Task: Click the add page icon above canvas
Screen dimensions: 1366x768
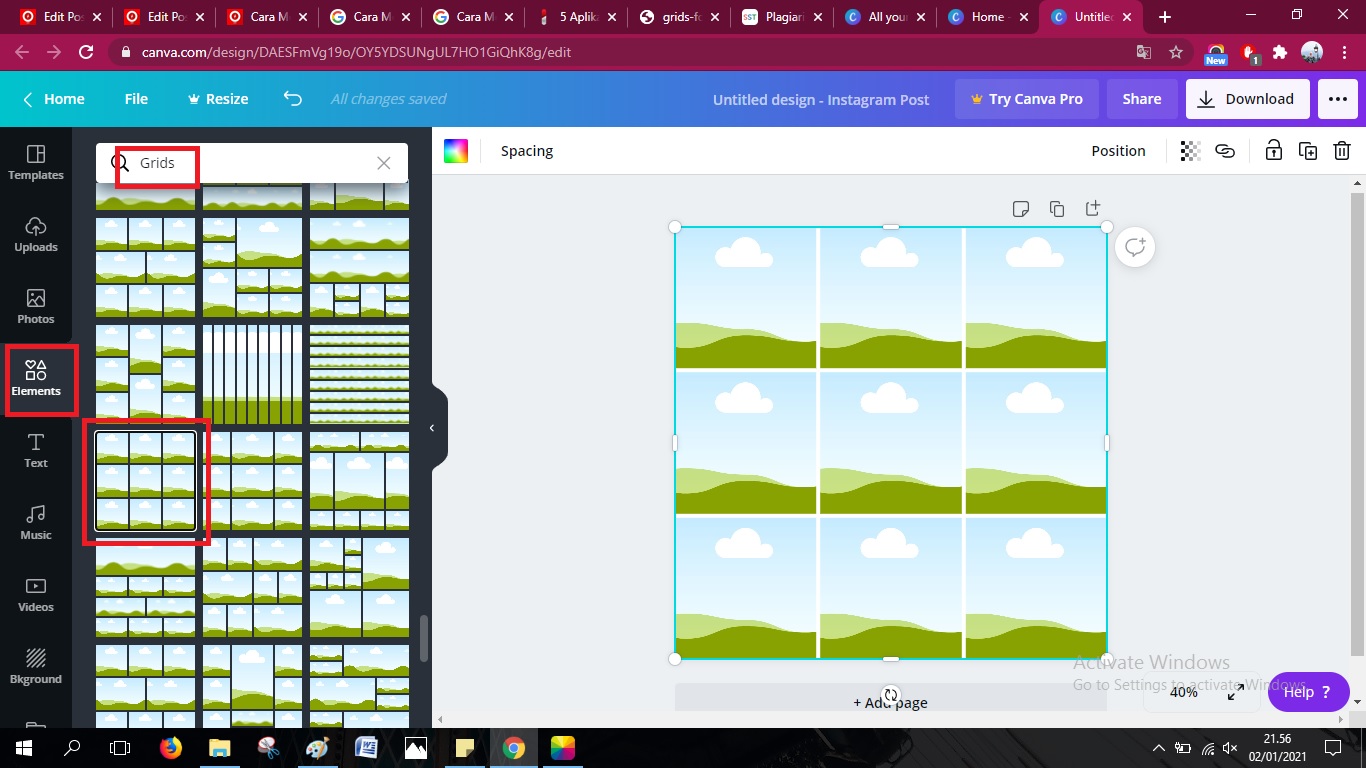Action: tap(1093, 208)
